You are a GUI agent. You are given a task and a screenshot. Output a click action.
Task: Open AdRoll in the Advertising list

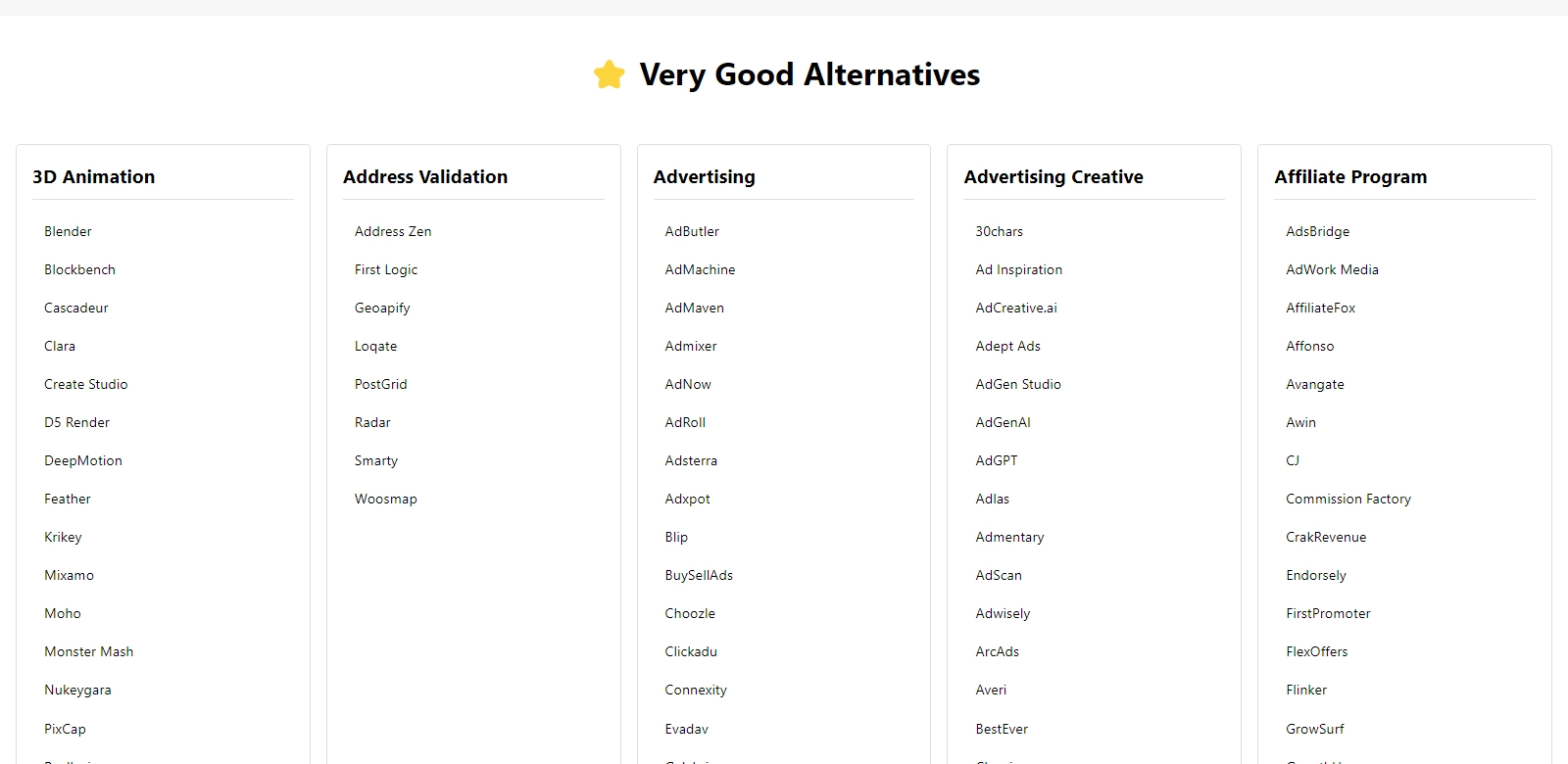685,422
